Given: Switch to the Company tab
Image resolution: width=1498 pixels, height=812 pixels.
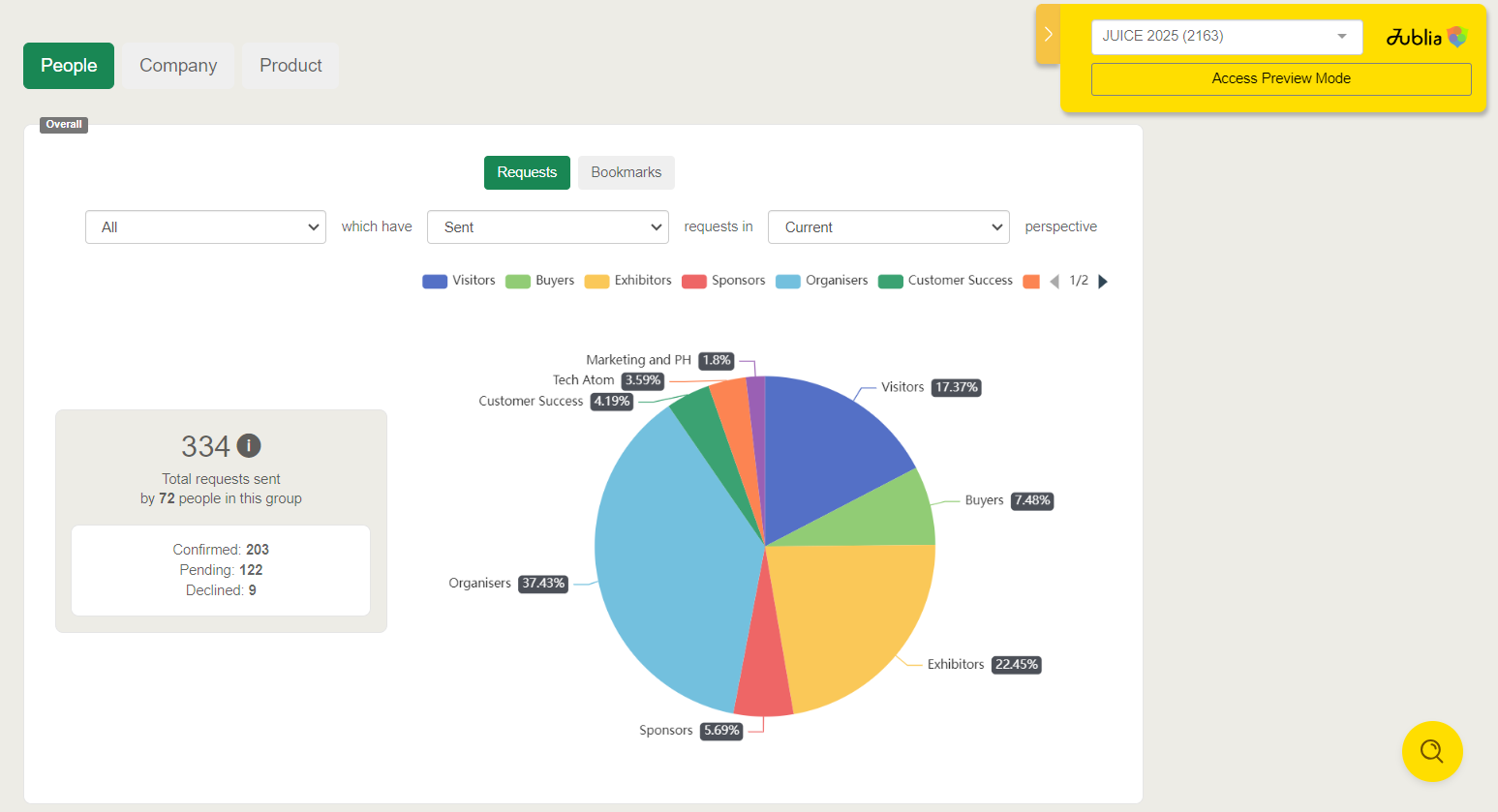Looking at the screenshot, I should point(178,66).
